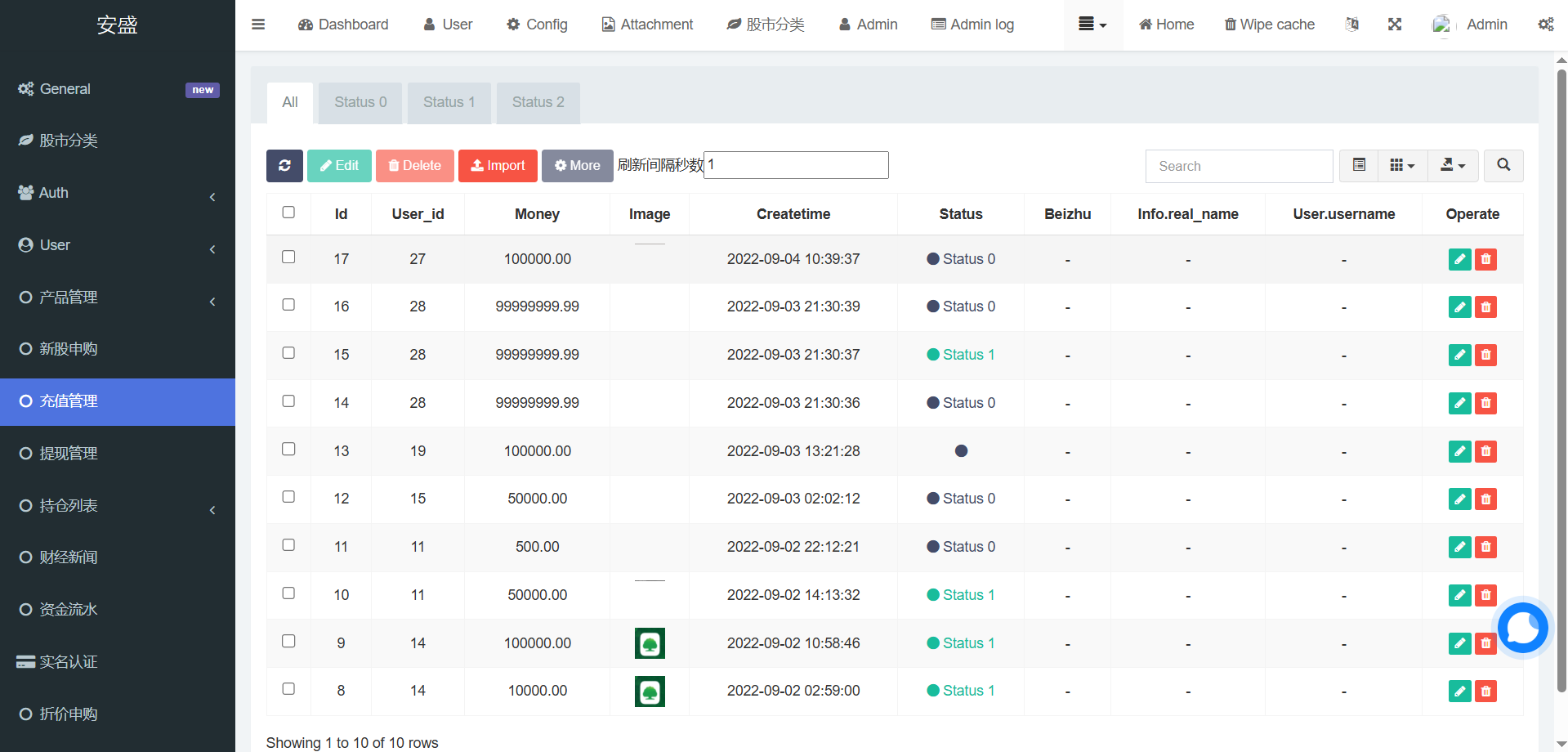
Task: Click the Import button
Action: point(498,166)
